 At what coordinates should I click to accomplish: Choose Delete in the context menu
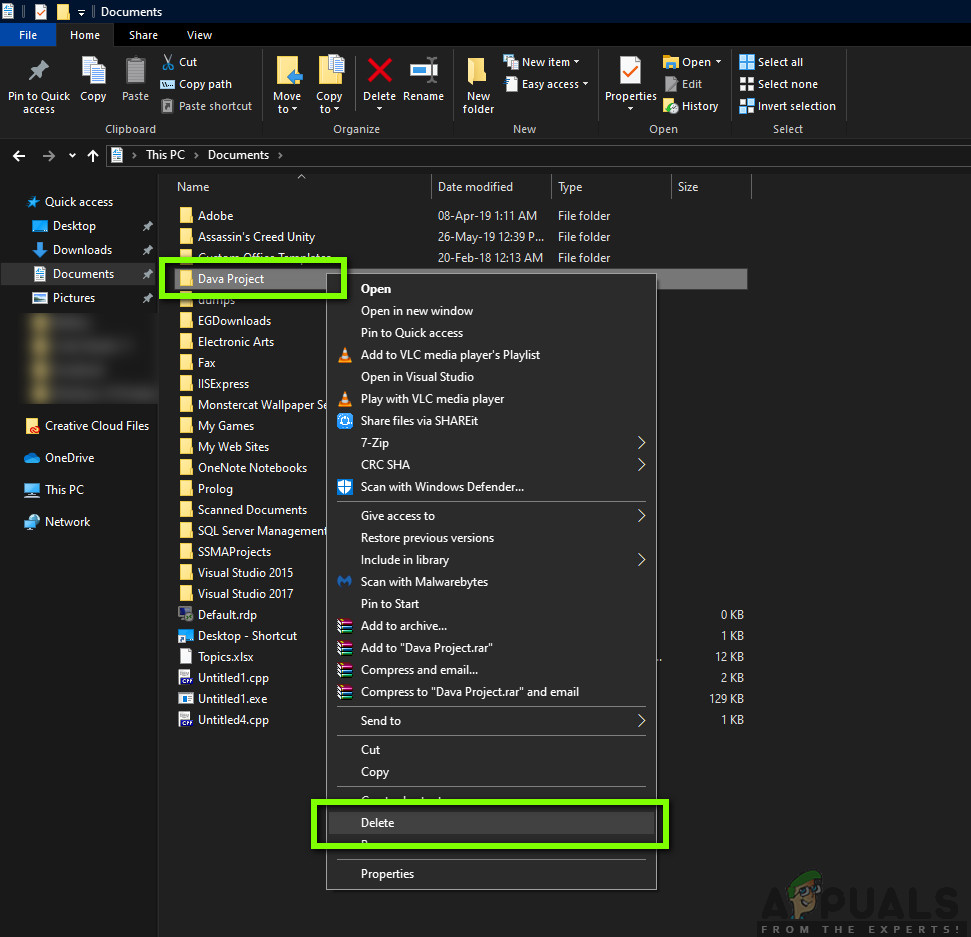(x=491, y=823)
